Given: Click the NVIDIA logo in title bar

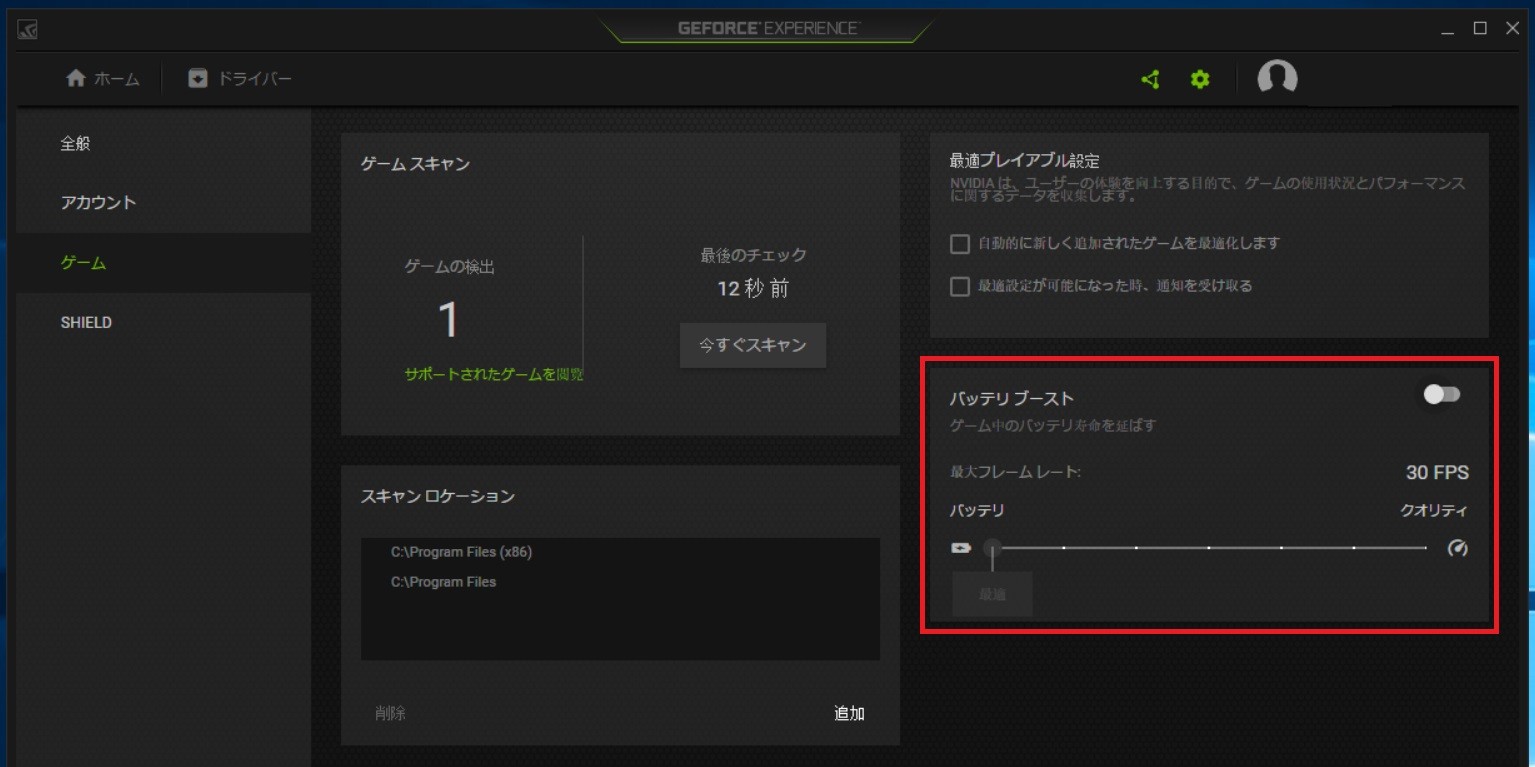Looking at the screenshot, I should [28, 30].
